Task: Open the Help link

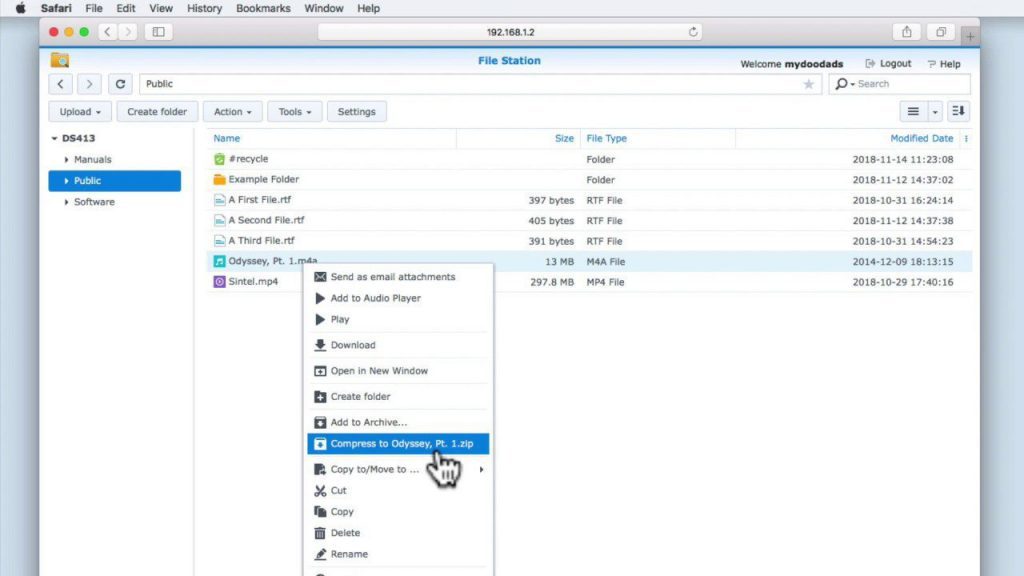Action: [x=944, y=63]
